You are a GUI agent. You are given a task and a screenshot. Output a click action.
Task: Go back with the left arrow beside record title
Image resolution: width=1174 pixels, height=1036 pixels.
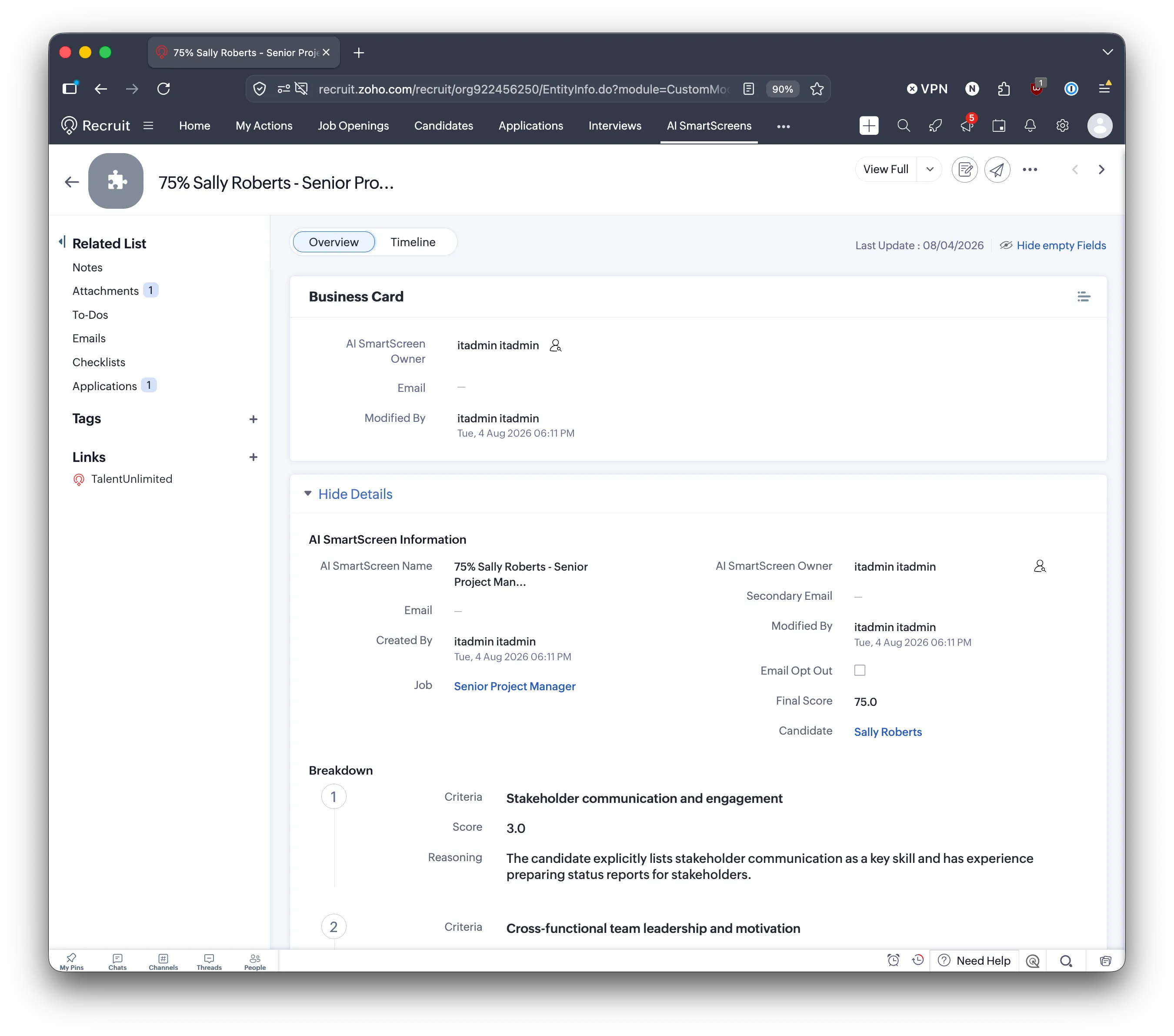point(72,182)
